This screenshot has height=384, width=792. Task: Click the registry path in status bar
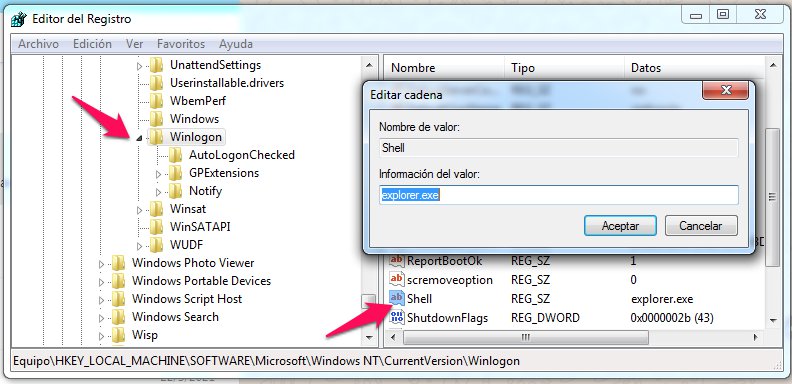pos(266,361)
